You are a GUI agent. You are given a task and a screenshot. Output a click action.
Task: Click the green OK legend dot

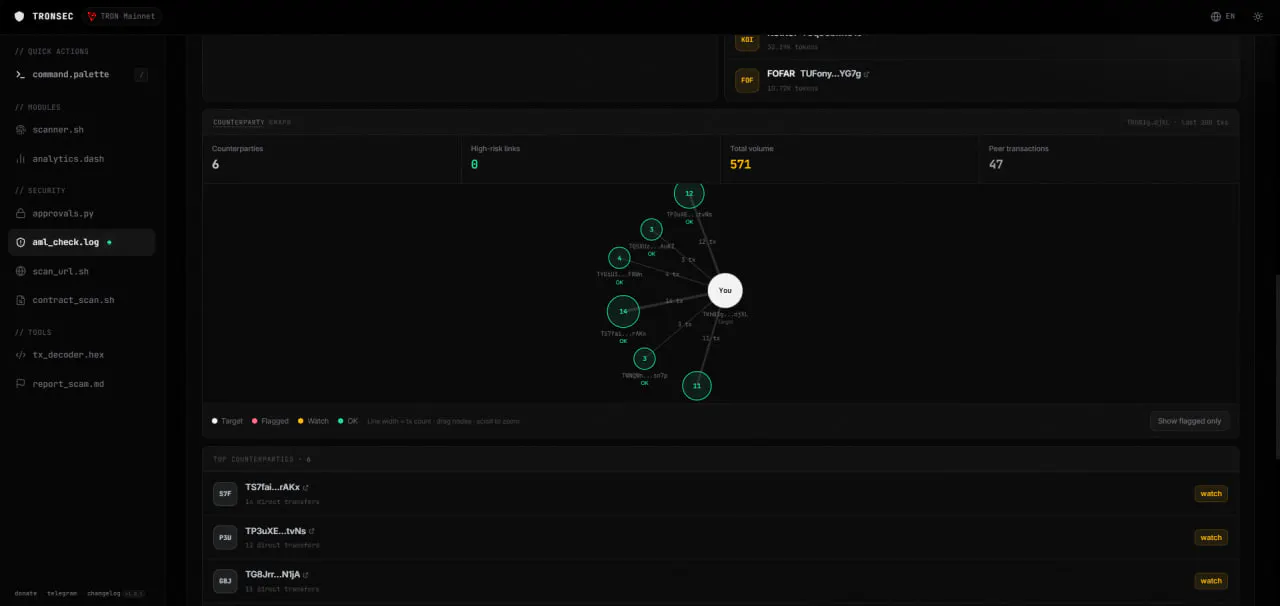pyautogui.click(x=341, y=421)
